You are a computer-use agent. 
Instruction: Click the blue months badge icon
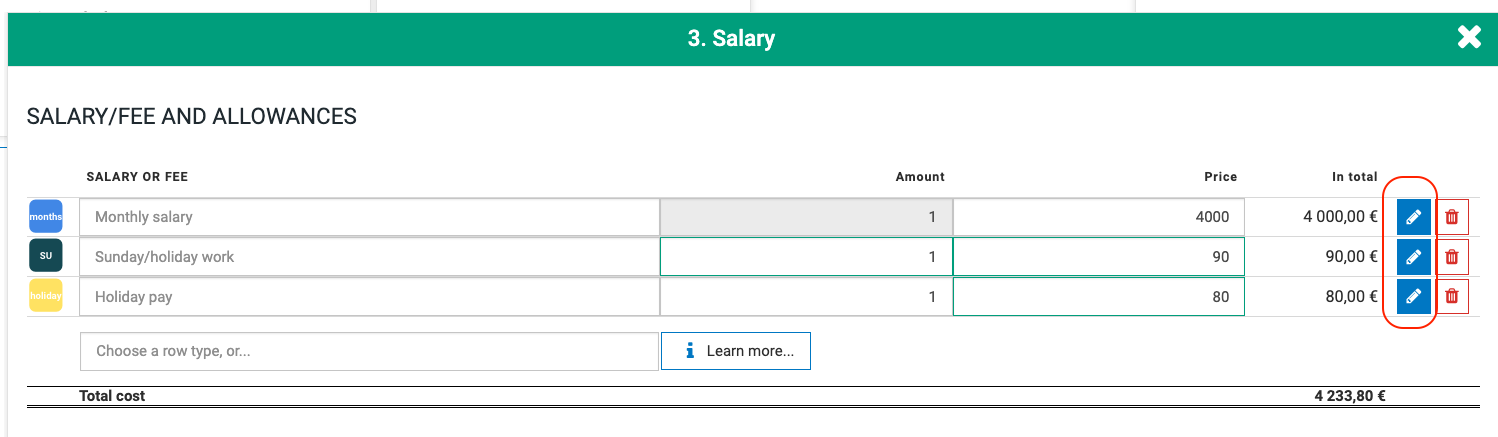tap(46, 217)
